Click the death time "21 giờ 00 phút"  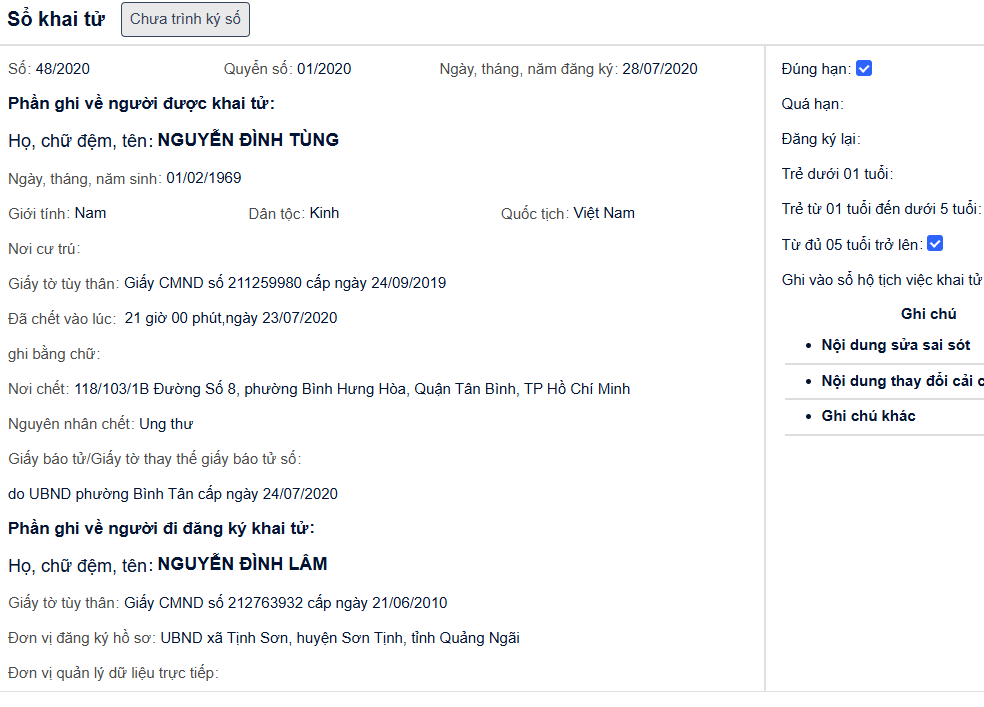172,318
